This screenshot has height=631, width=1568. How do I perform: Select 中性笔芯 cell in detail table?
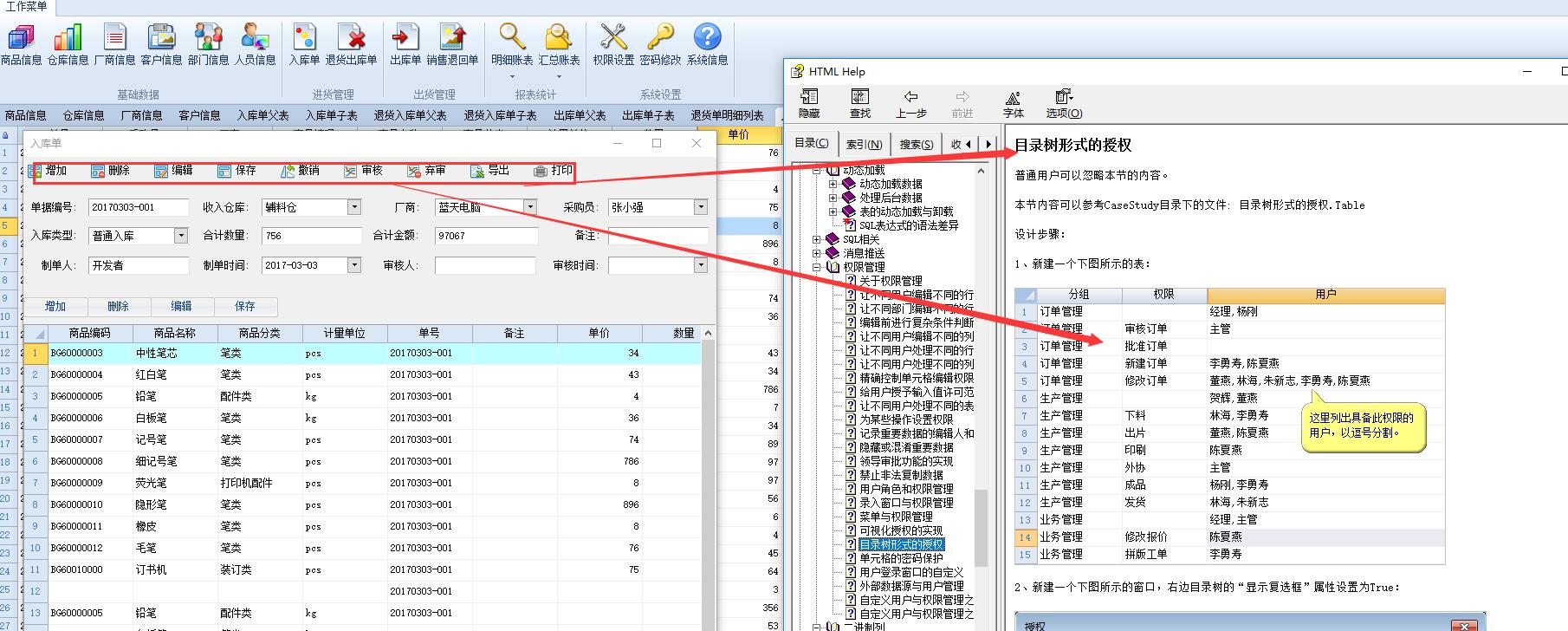174,353
